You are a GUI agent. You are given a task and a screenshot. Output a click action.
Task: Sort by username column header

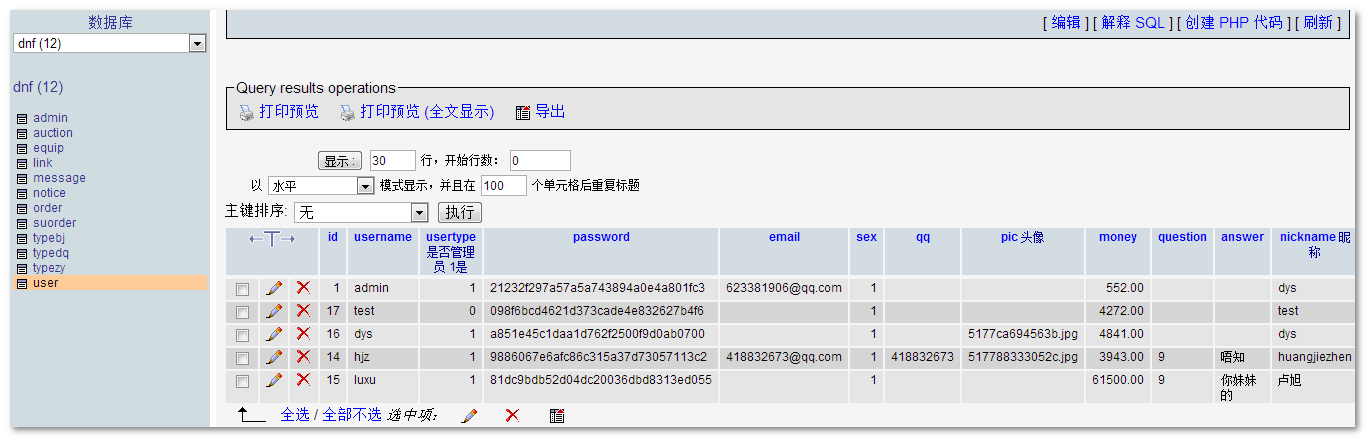click(383, 237)
